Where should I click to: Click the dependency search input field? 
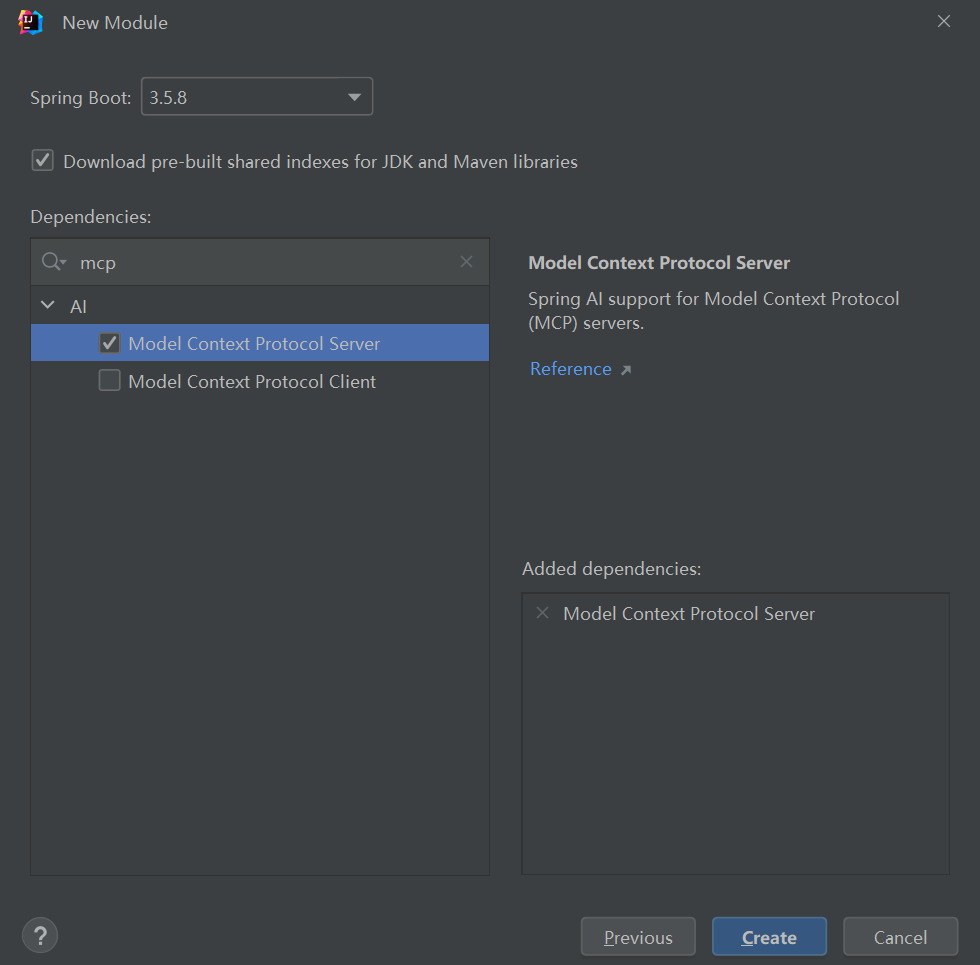pyautogui.click(x=265, y=263)
